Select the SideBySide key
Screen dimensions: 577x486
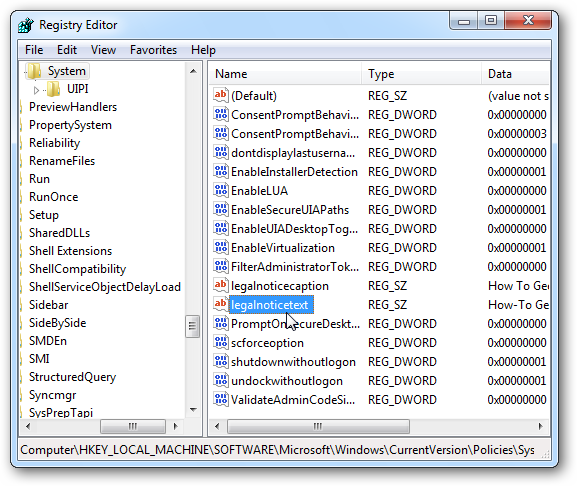click(x=57, y=323)
